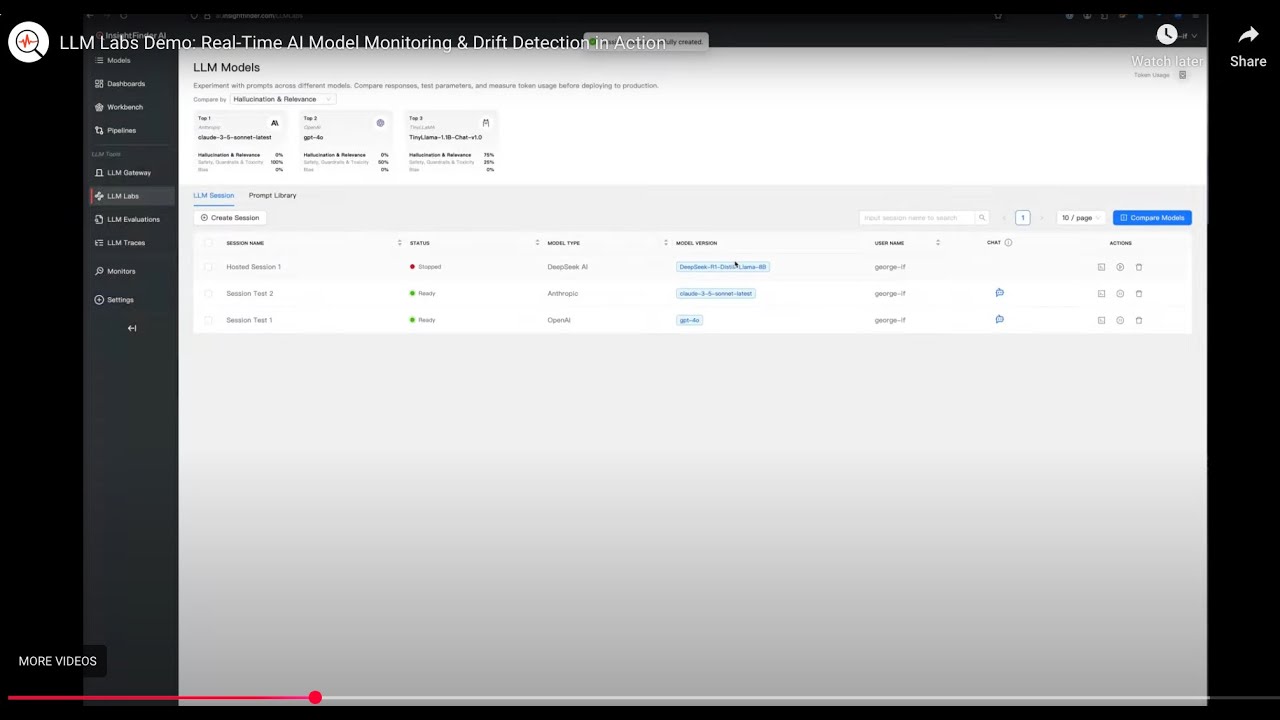
Task: Click the YouTube Share button
Action: [x=1248, y=47]
